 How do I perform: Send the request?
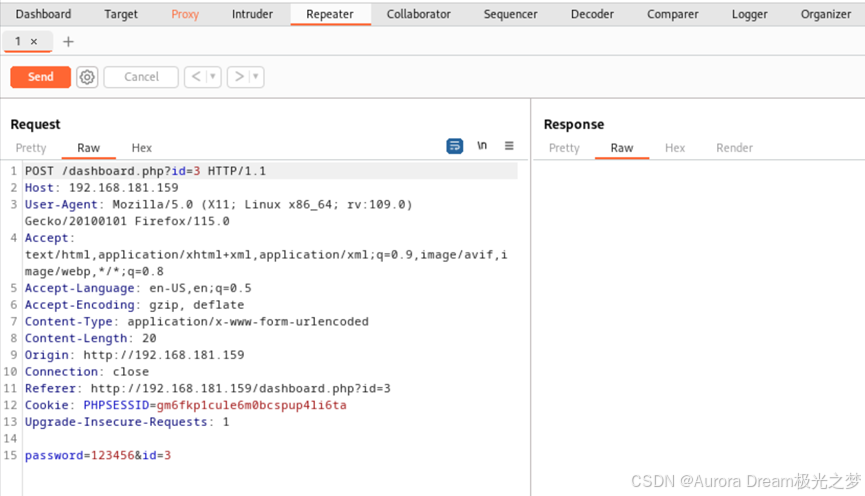tap(40, 77)
